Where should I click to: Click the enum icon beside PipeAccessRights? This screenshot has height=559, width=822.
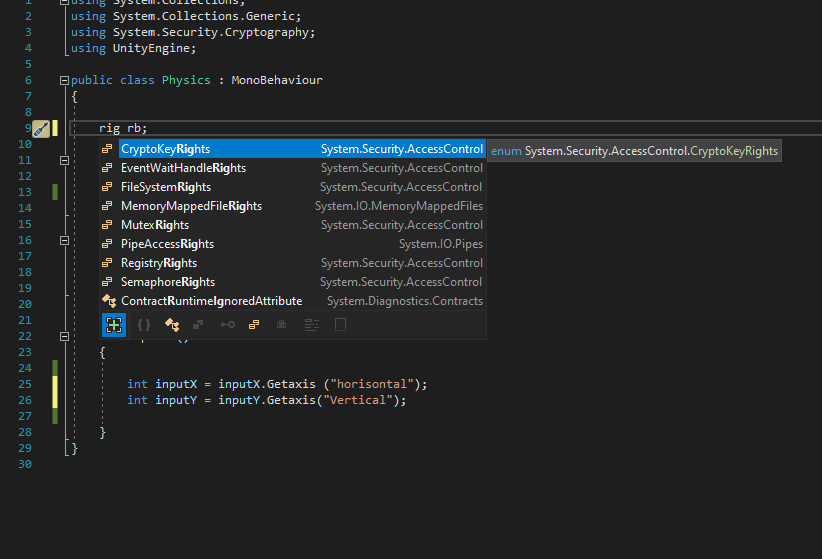click(x=107, y=244)
